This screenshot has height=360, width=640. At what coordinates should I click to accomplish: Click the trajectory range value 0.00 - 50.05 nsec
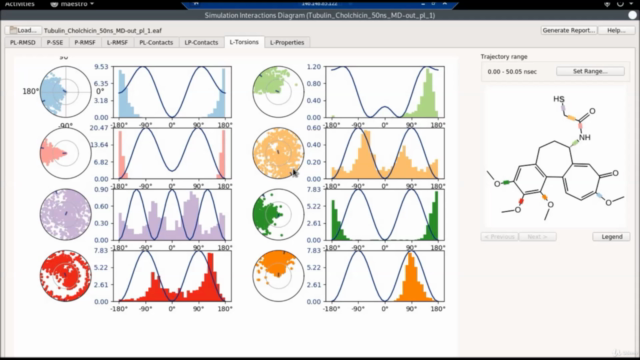pos(512,71)
